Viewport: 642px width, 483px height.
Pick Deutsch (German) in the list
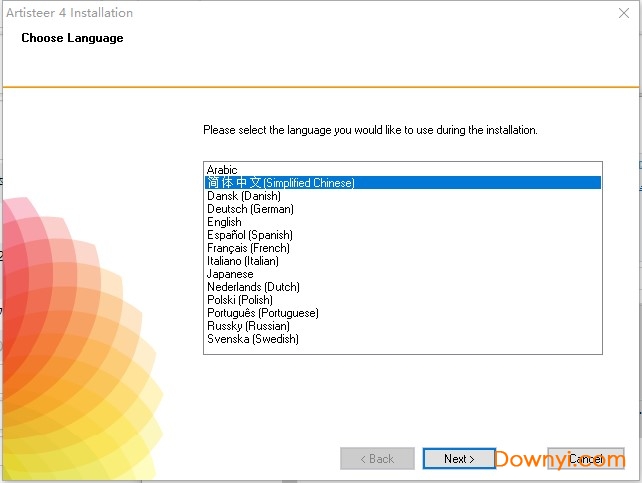tap(250, 209)
